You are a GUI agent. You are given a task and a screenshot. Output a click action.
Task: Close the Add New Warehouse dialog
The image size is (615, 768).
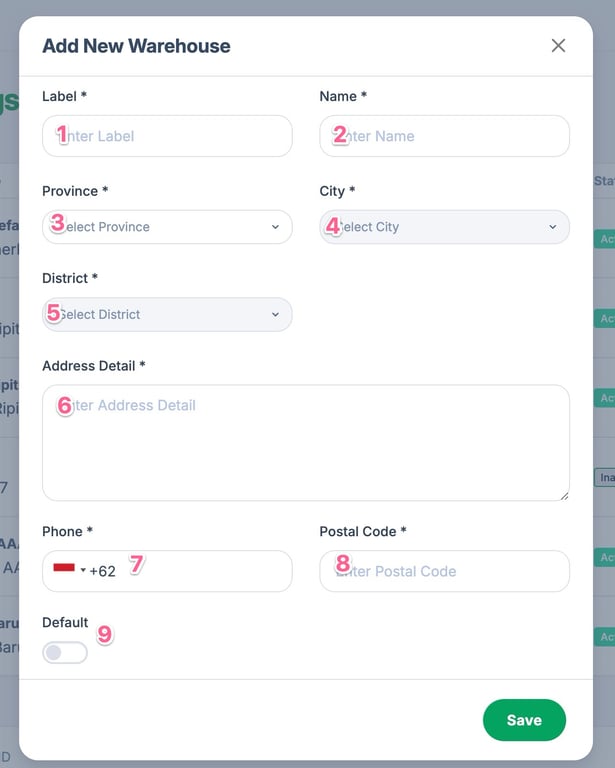click(558, 46)
